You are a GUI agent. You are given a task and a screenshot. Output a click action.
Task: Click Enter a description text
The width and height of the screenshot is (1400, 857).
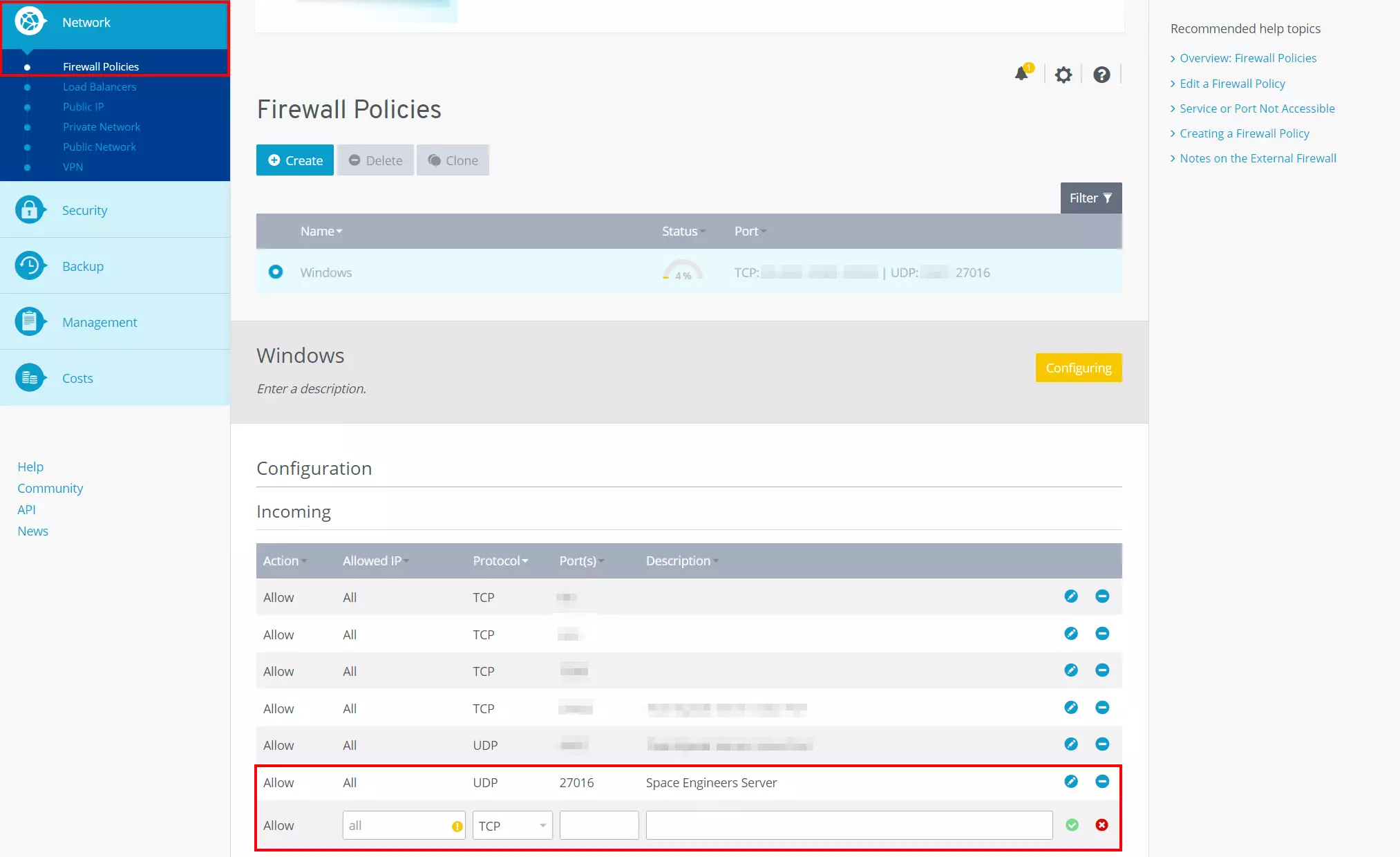point(311,388)
